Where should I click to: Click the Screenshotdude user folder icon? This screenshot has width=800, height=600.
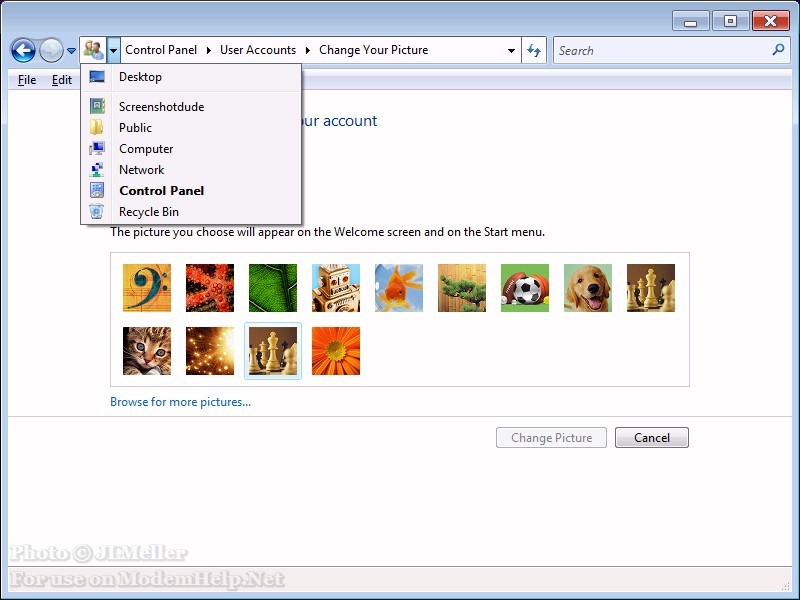tap(97, 106)
